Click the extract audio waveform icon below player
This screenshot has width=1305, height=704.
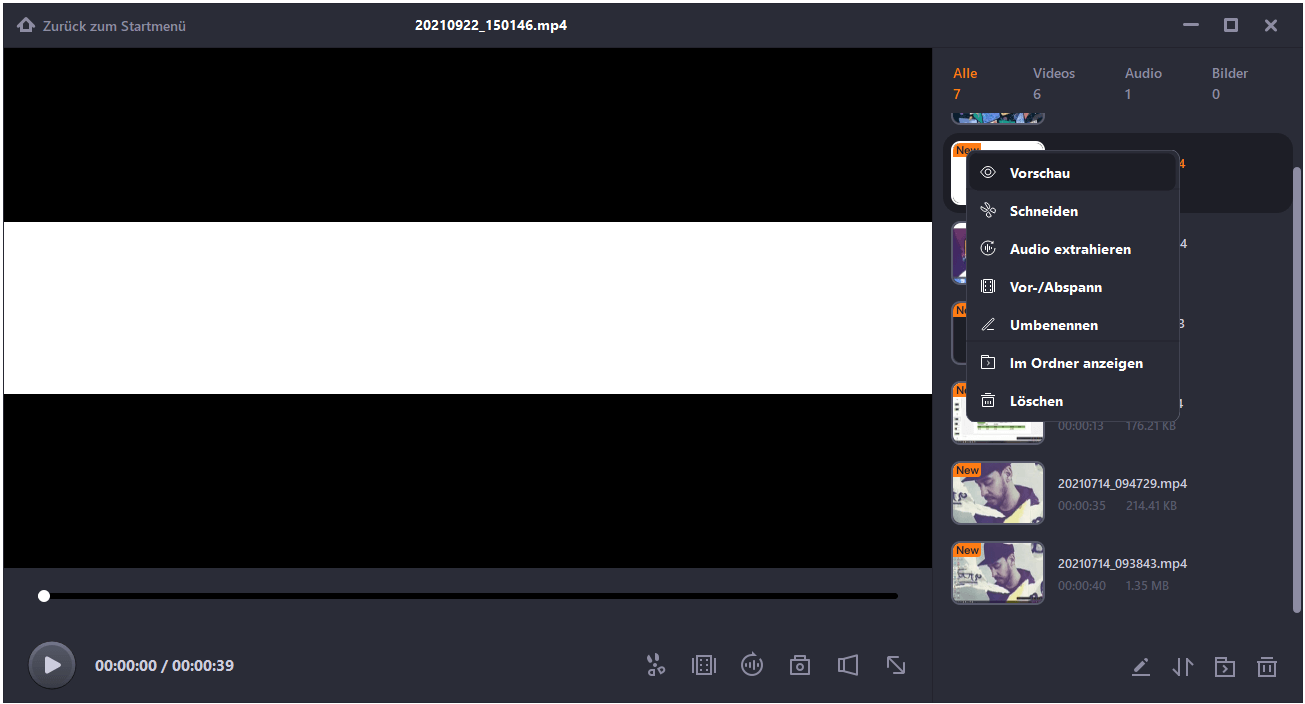[752, 665]
